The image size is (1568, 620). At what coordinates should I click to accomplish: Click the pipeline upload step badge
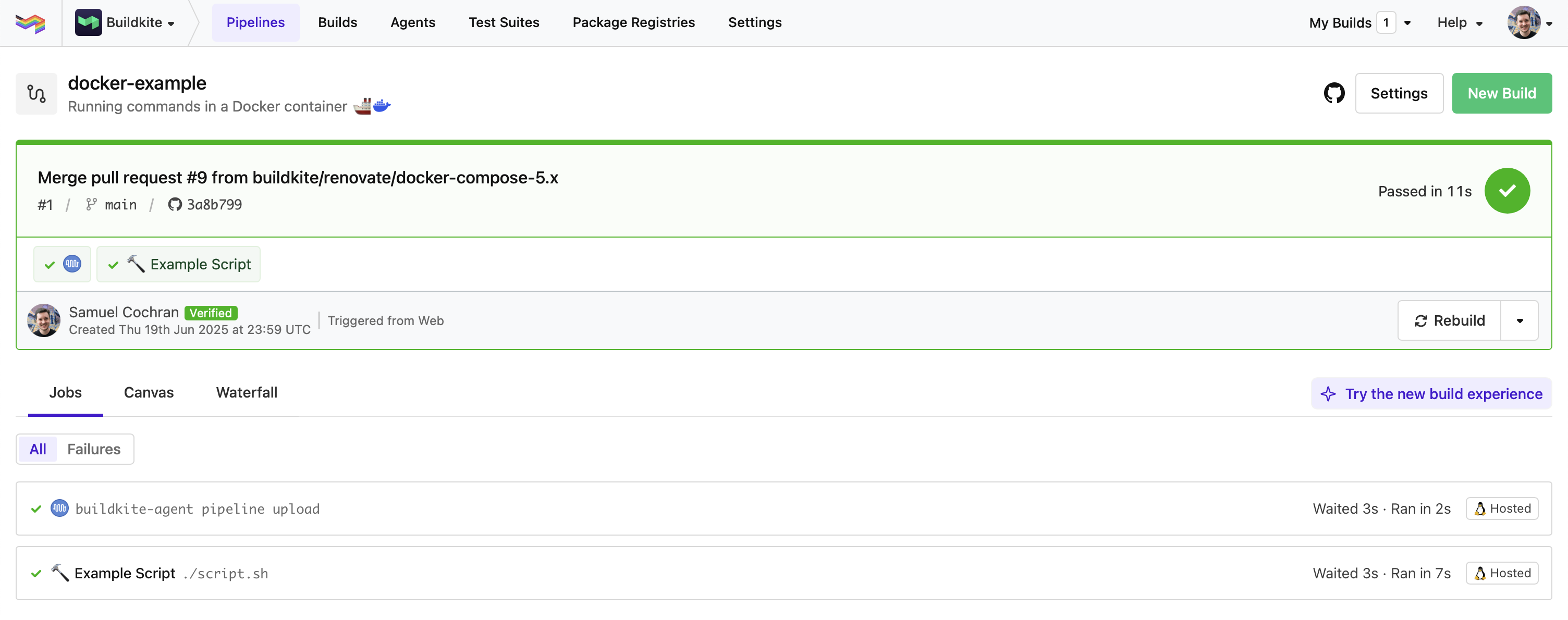coord(62,264)
